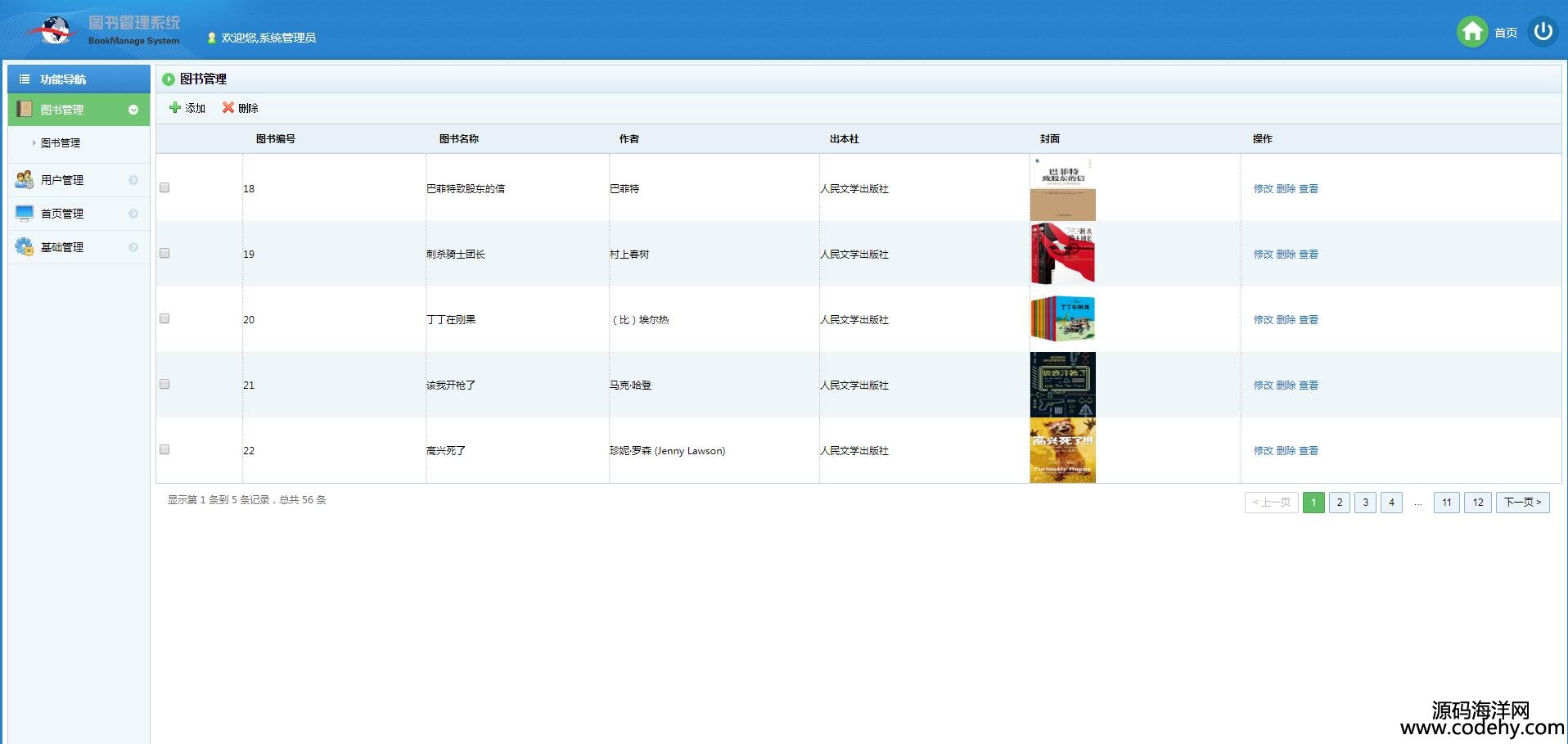Open the 首页管理 menu label
1568x744 pixels.
coord(62,214)
